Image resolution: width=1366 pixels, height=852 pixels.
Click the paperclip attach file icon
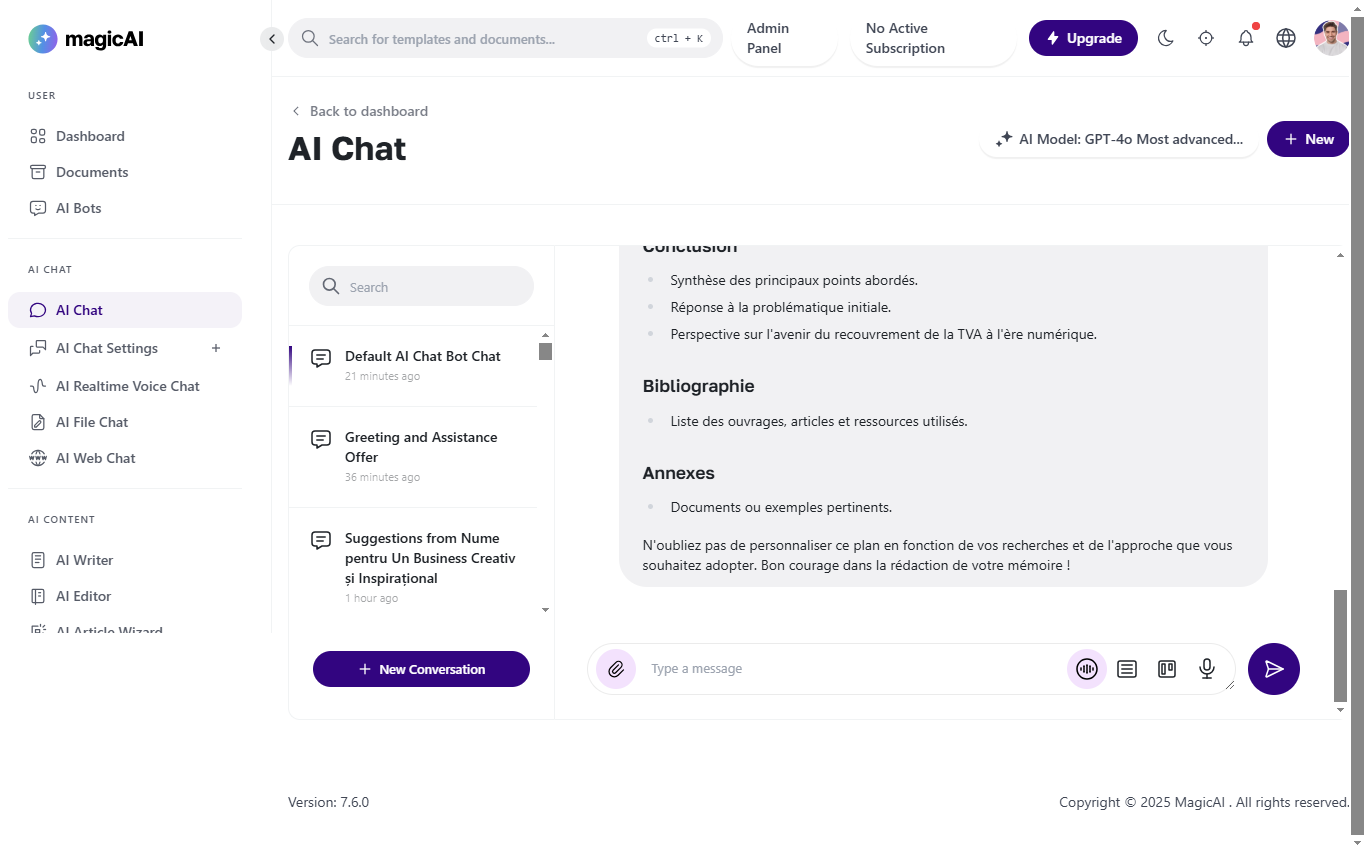click(616, 669)
